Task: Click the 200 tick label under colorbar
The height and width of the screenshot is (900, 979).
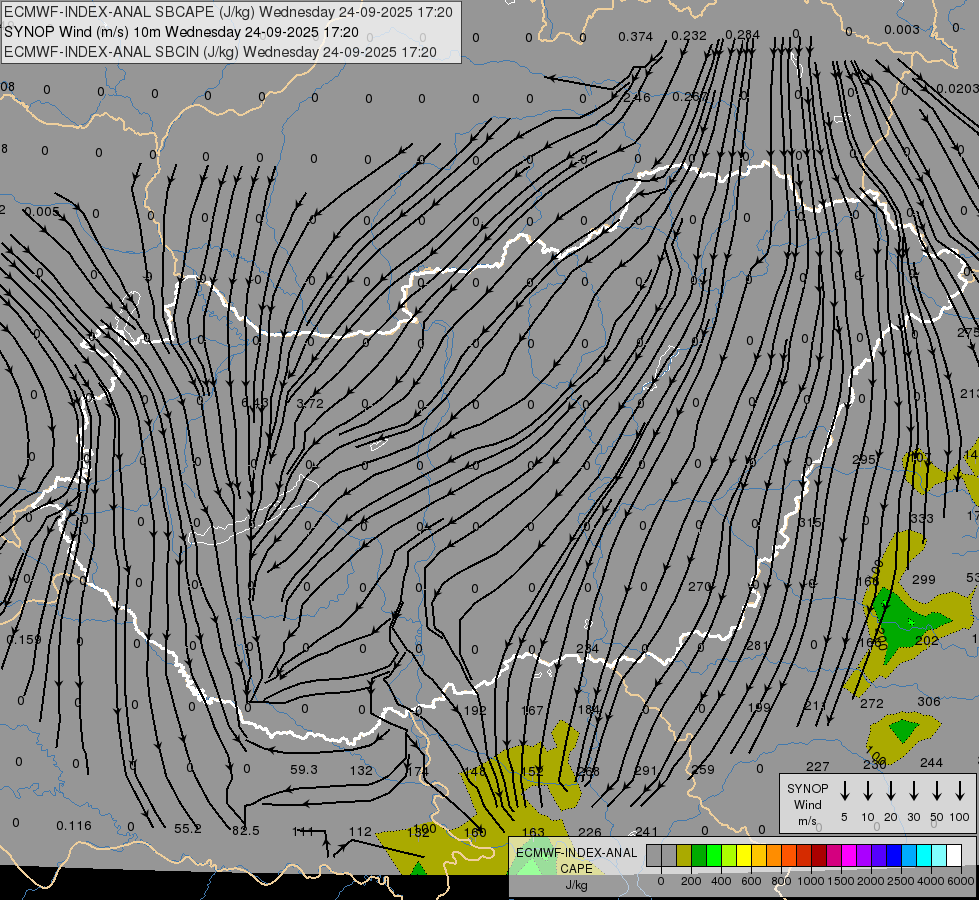Action: point(691,881)
